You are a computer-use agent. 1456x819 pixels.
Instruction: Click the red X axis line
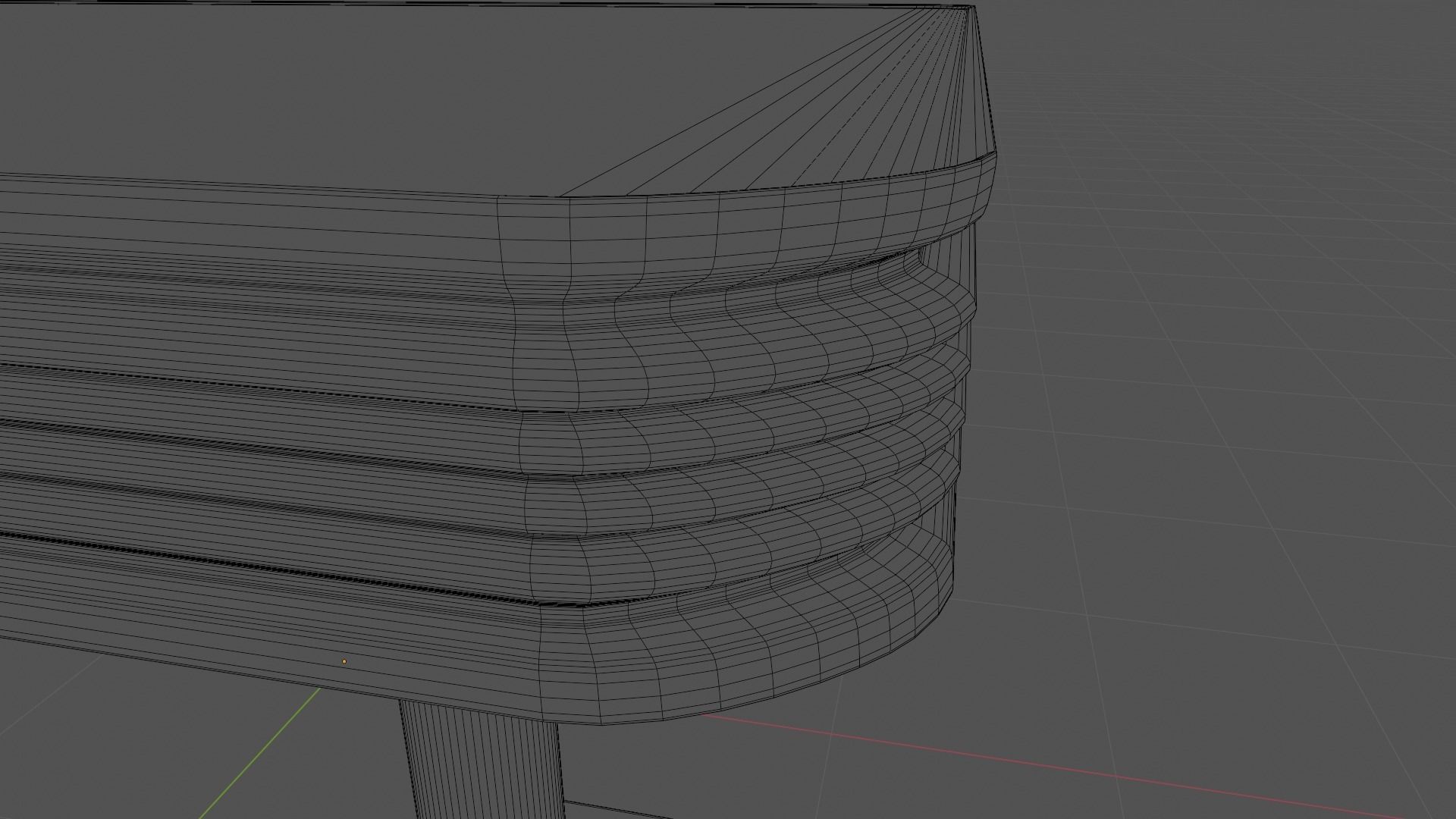click(1062, 768)
